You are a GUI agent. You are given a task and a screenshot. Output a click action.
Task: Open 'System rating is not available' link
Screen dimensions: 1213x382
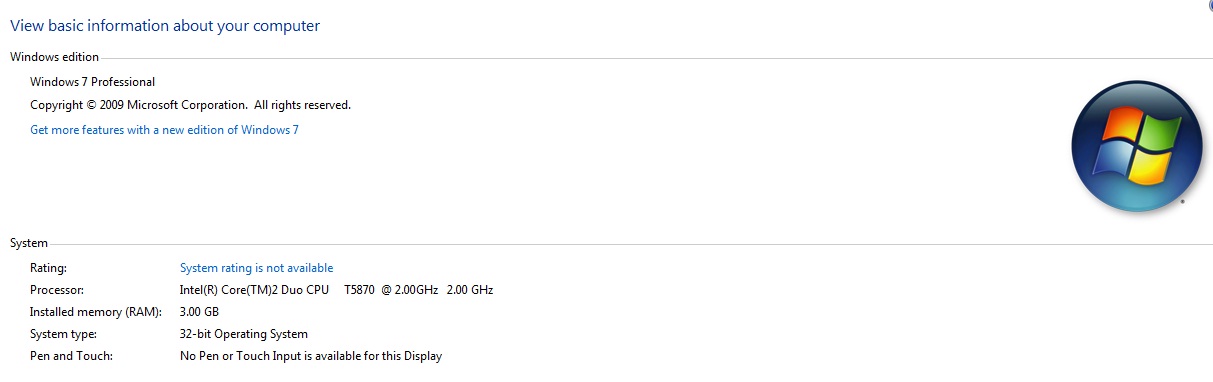pyautogui.click(x=256, y=268)
